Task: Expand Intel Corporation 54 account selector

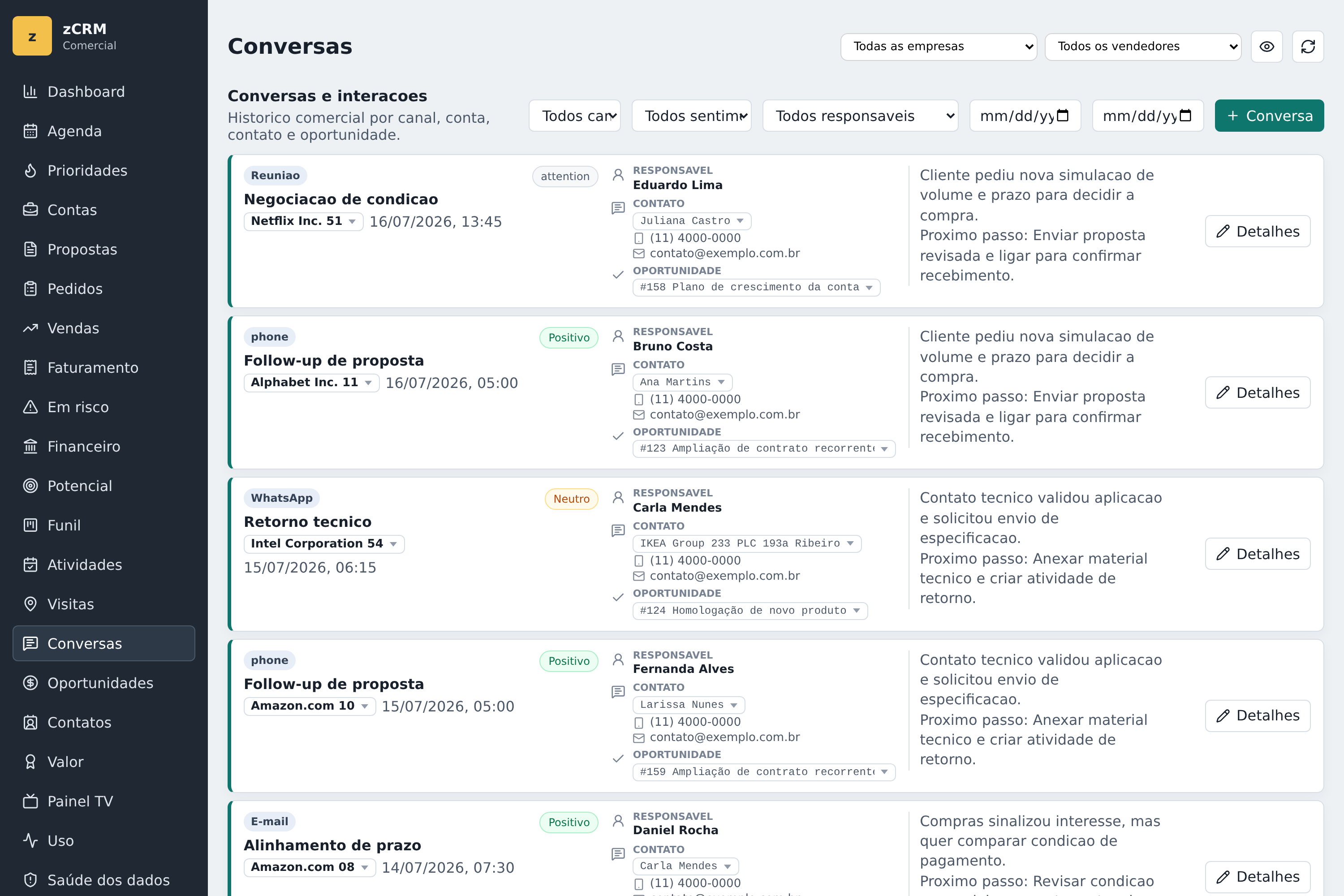Action: (x=324, y=543)
